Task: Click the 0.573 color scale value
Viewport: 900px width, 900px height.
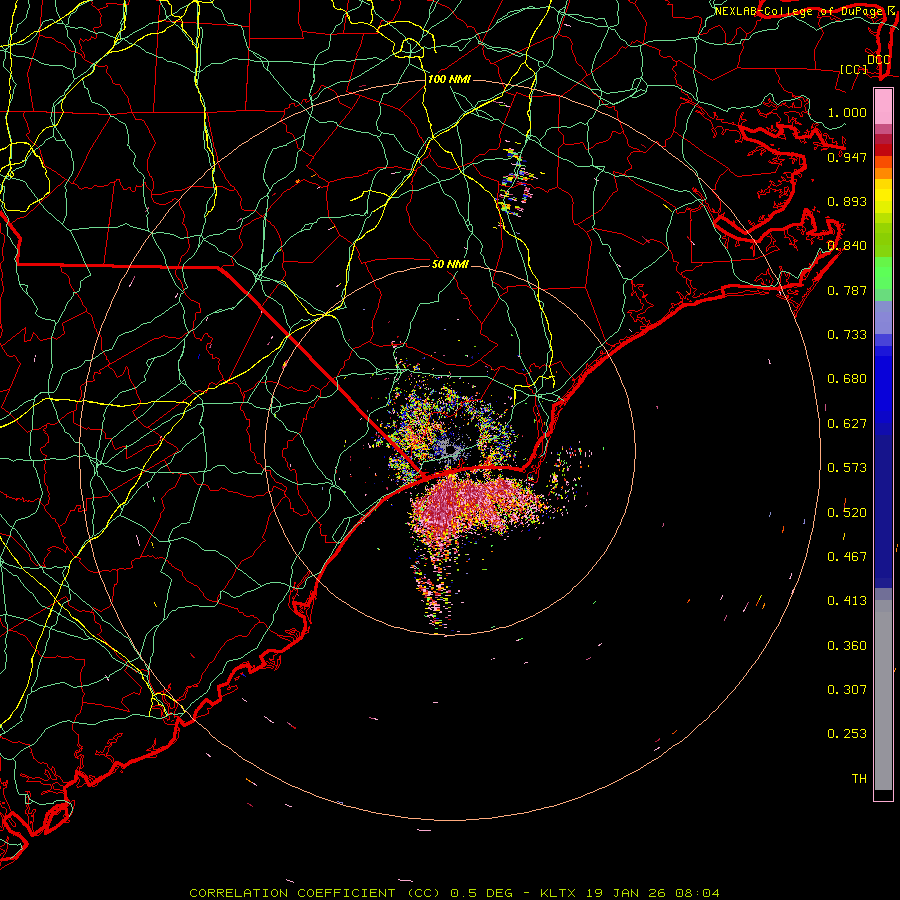Action: (x=847, y=468)
